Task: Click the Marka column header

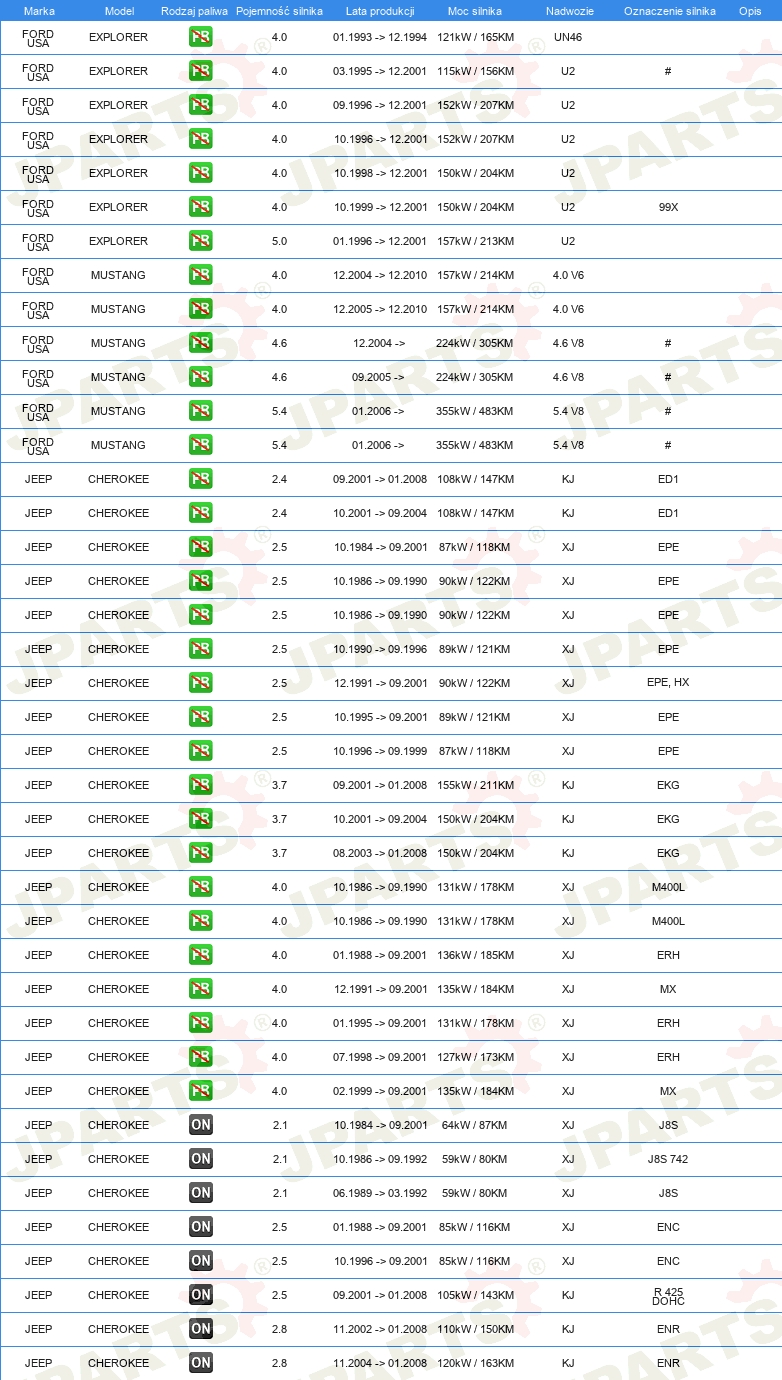Action: (x=39, y=11)
